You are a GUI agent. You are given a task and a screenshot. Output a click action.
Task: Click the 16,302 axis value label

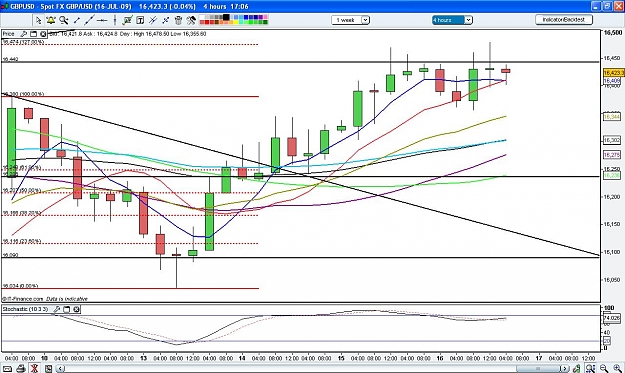coord(612,140)
